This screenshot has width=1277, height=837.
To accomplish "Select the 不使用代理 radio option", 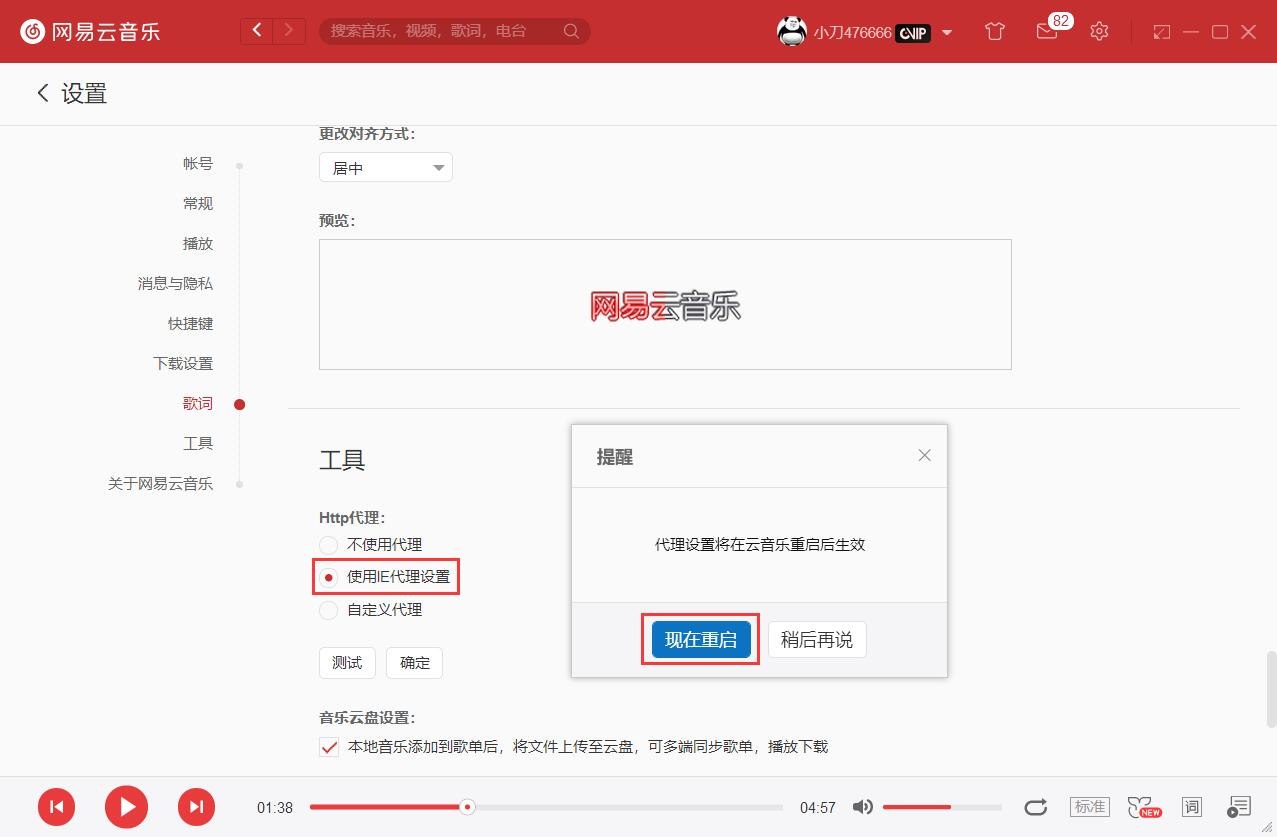I will [328, 544].
